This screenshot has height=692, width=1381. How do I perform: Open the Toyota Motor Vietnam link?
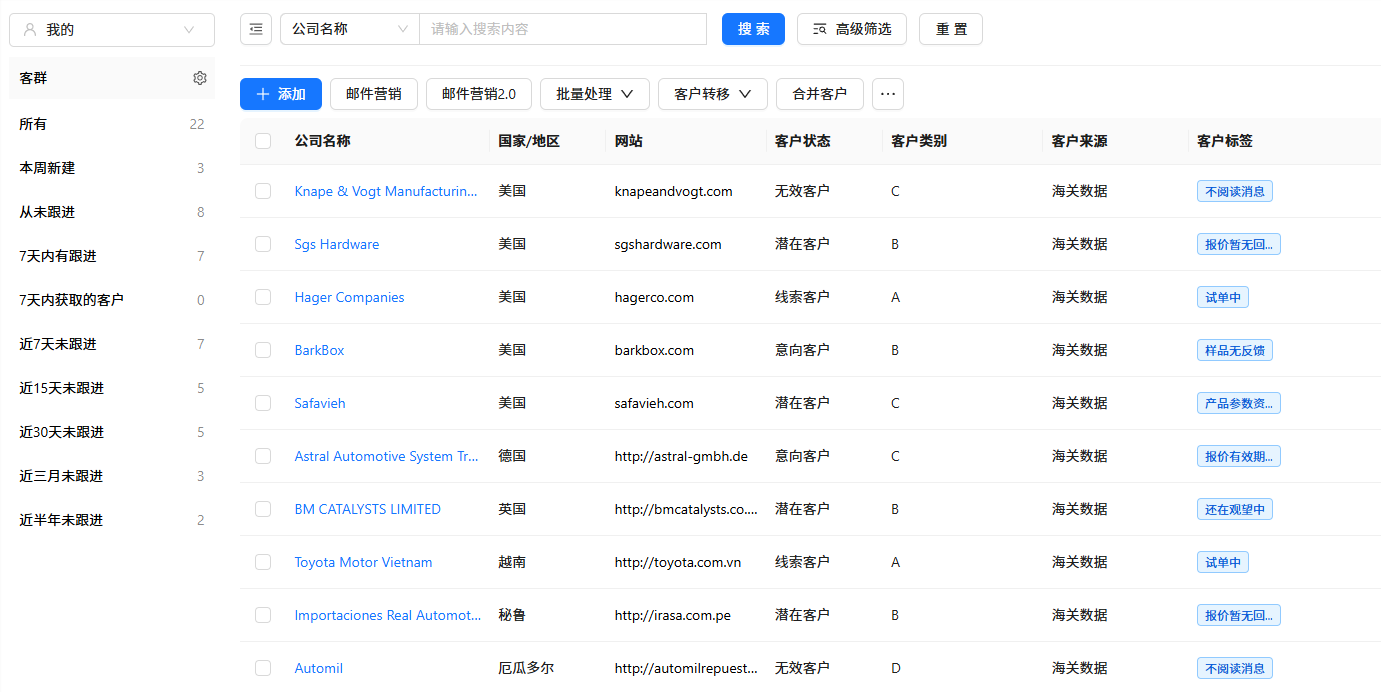pyautogui.click(x=363, y=562)
